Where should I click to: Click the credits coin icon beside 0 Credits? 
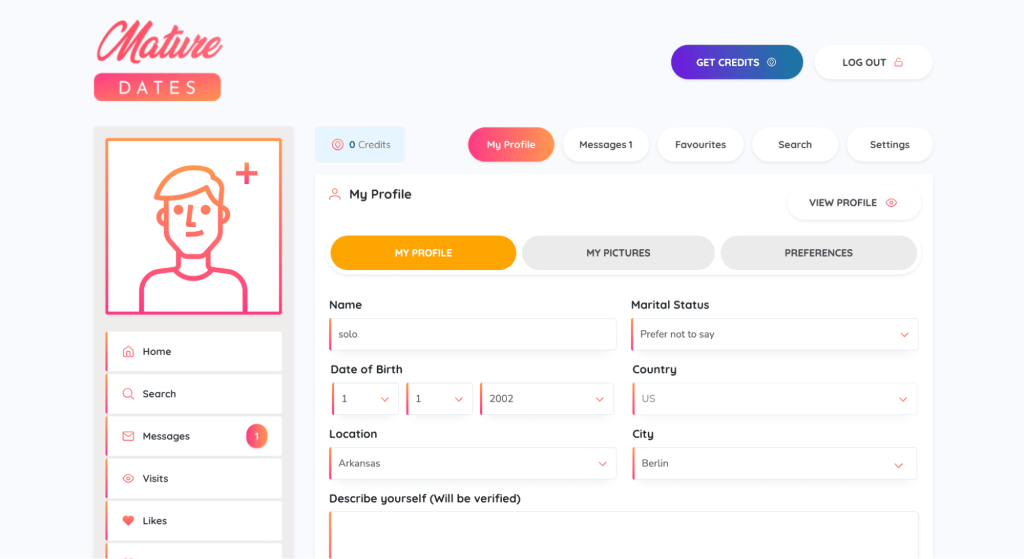(338, 144)
